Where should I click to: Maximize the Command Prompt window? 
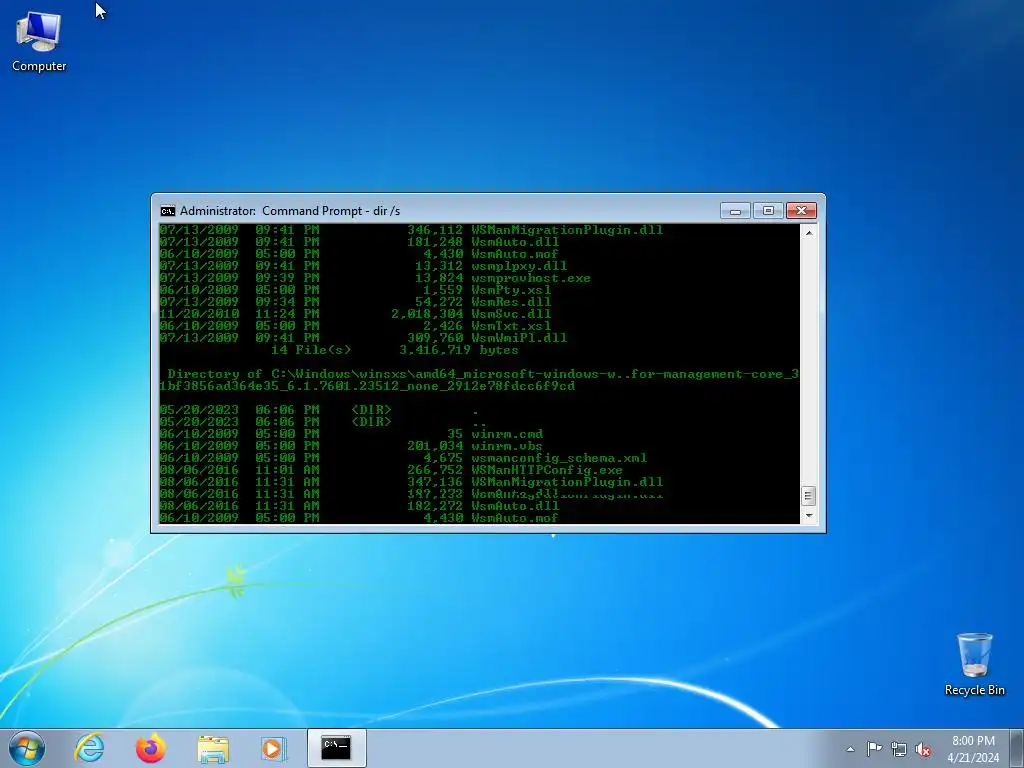coord(768,210)
